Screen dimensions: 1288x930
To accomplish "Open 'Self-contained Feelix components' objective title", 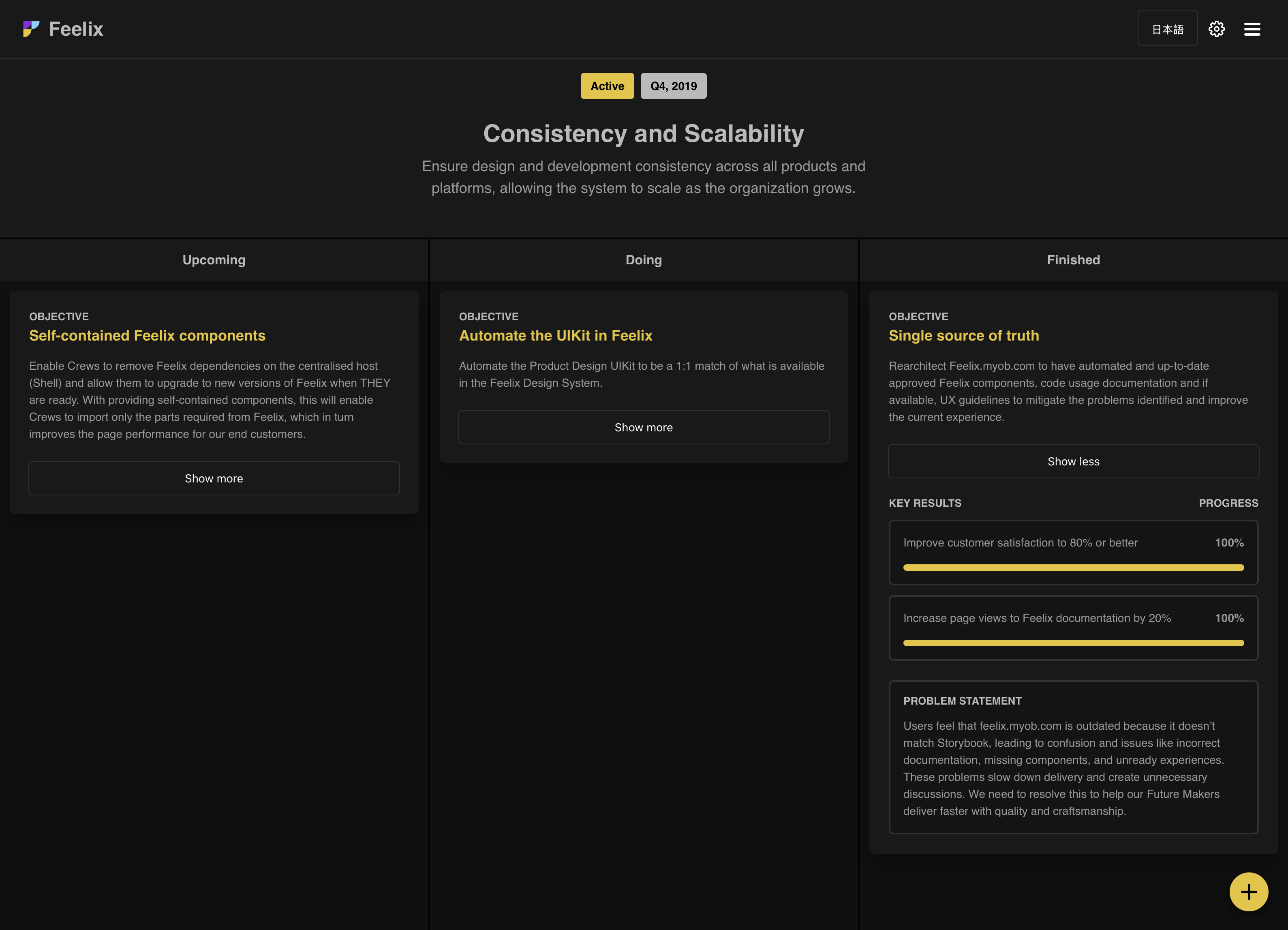I will [147, 336].
